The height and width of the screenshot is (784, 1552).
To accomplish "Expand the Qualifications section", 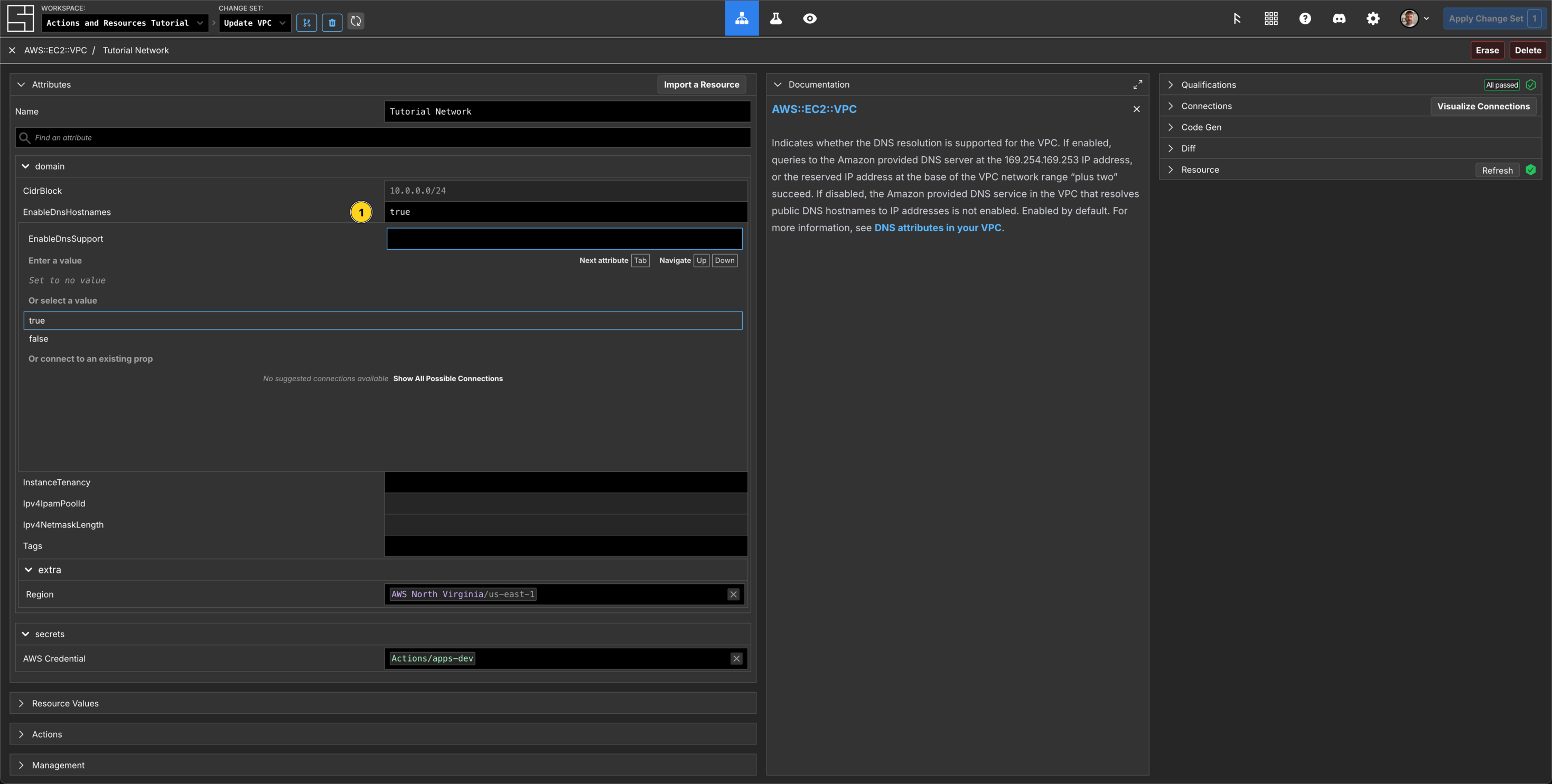I will click(1171, 84).
